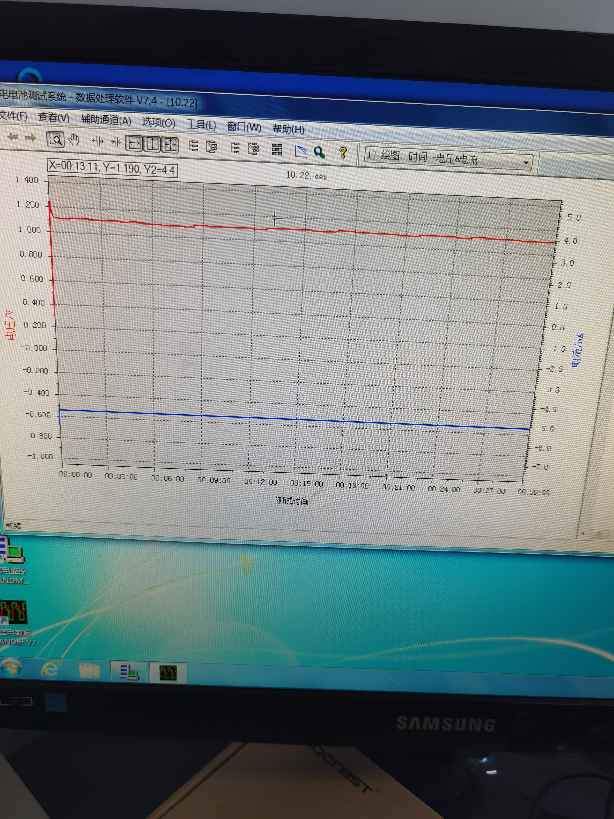Screen dimensions: 614x819
Task: Click the red voltage curve on chart
Action: [300, 229]
